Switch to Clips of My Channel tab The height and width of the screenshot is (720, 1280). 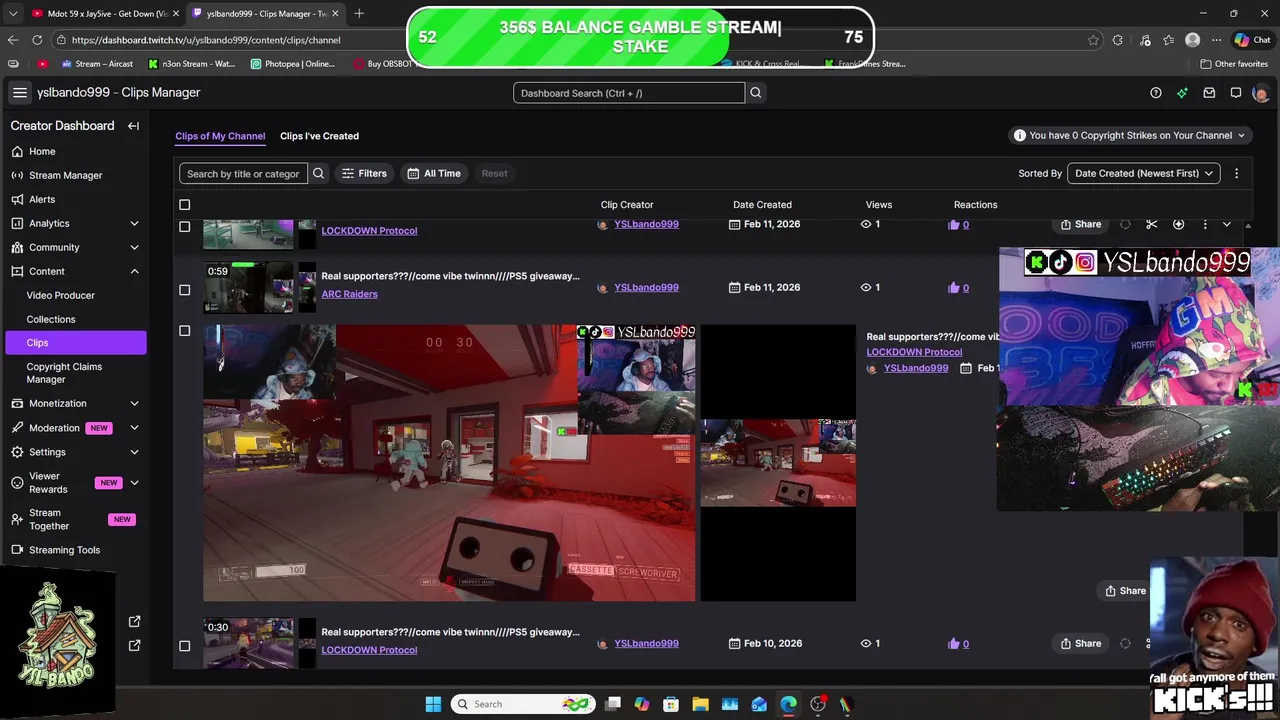pos(220,136)
